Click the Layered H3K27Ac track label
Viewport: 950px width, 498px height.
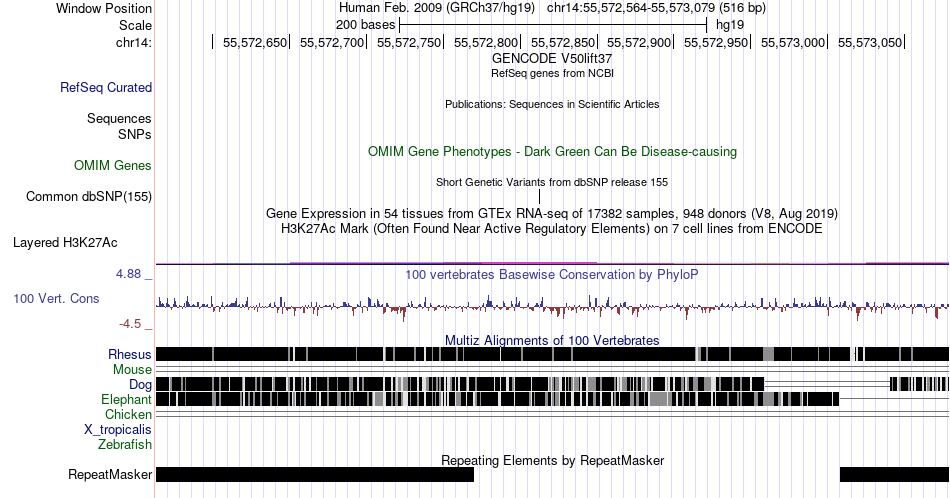(x=65, y=242)
